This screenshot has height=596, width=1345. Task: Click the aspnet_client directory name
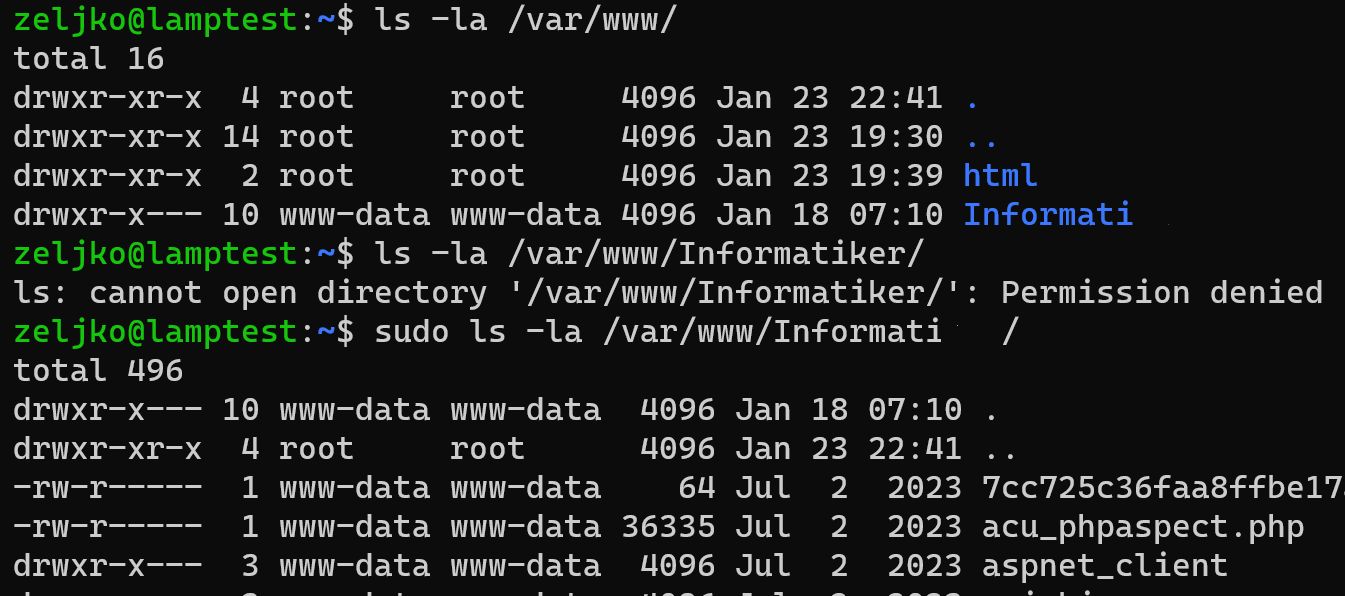[1105, 565]
